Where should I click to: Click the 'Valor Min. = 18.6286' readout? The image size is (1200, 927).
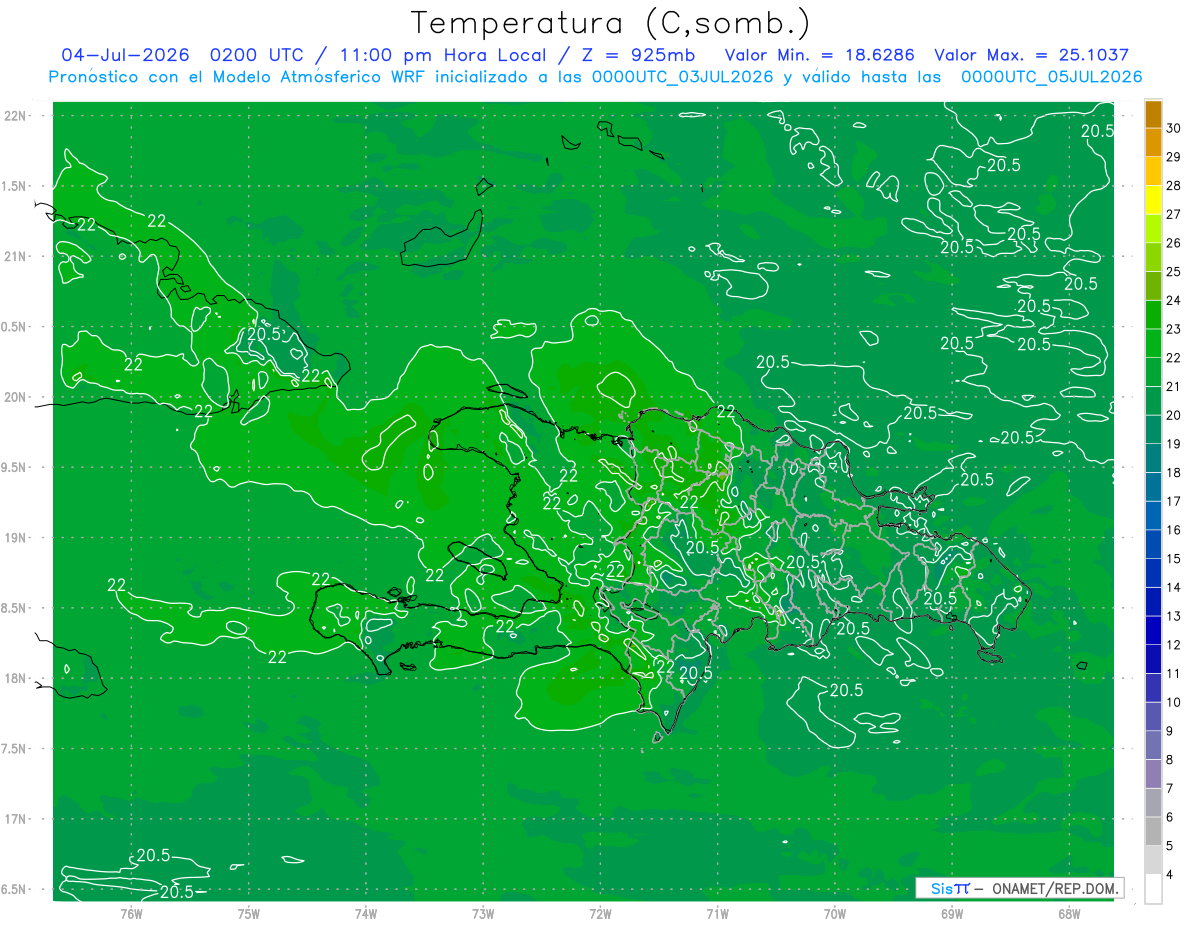tap(820, 55)
